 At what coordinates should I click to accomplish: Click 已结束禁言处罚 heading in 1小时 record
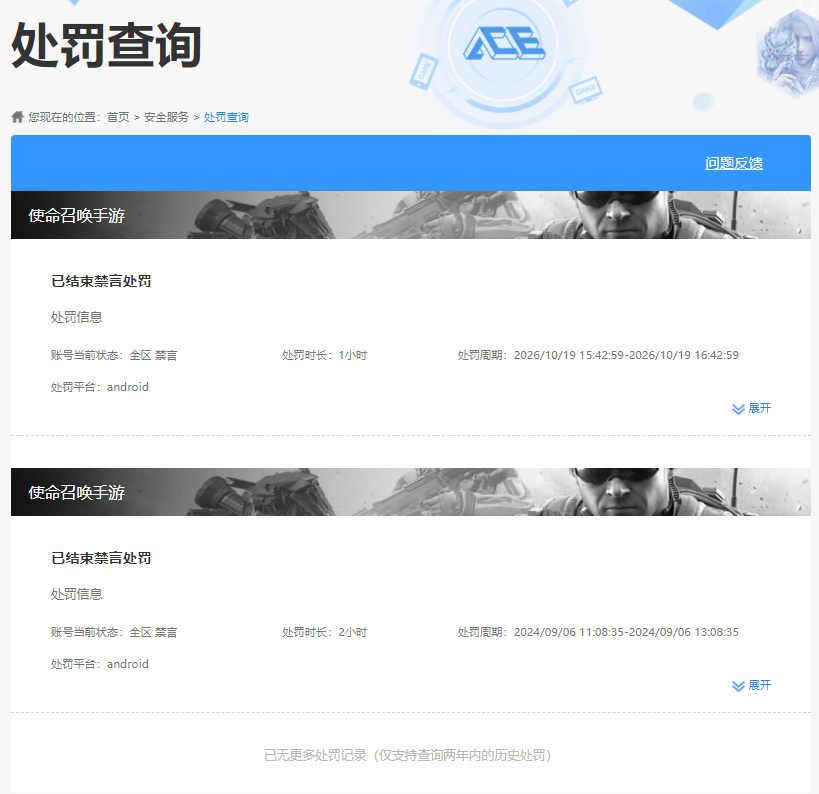click(101, 281)
